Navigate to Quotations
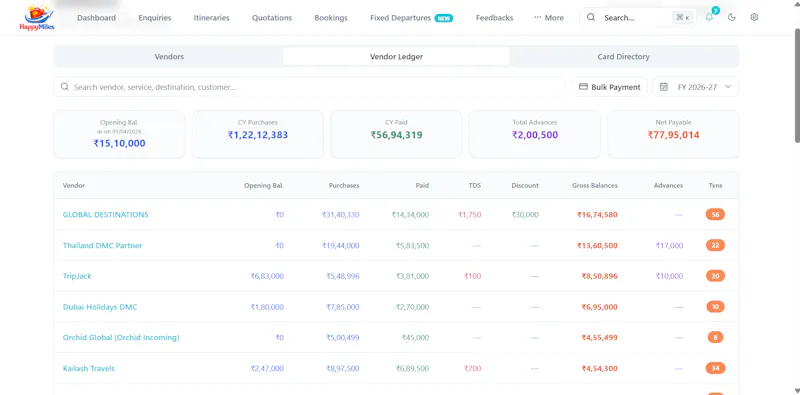Screen dimensions: 800x395 [272, 17]
